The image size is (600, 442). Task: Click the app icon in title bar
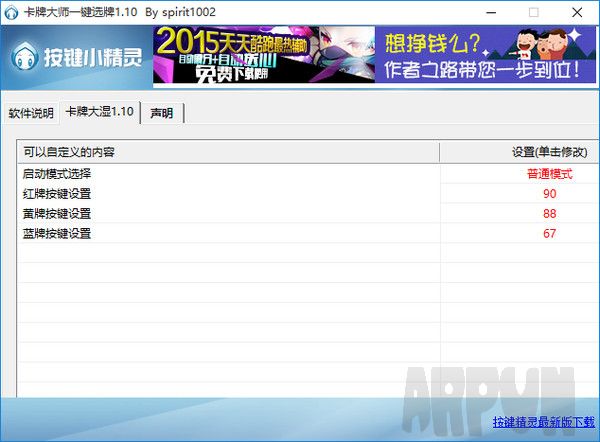tap(11, 13)
